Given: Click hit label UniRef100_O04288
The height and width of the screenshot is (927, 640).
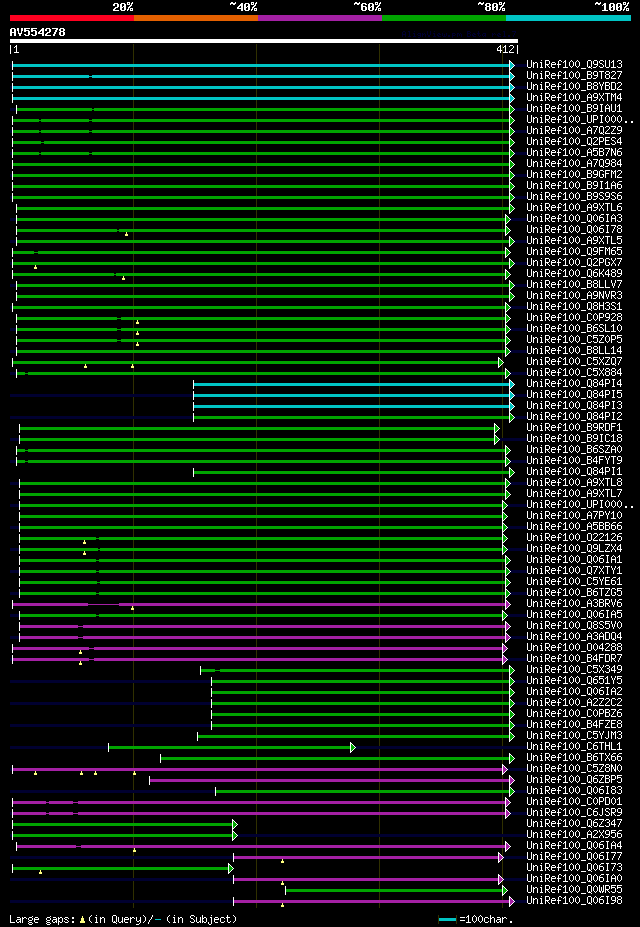Looking at the screenshot, I should tap(574, 647).
